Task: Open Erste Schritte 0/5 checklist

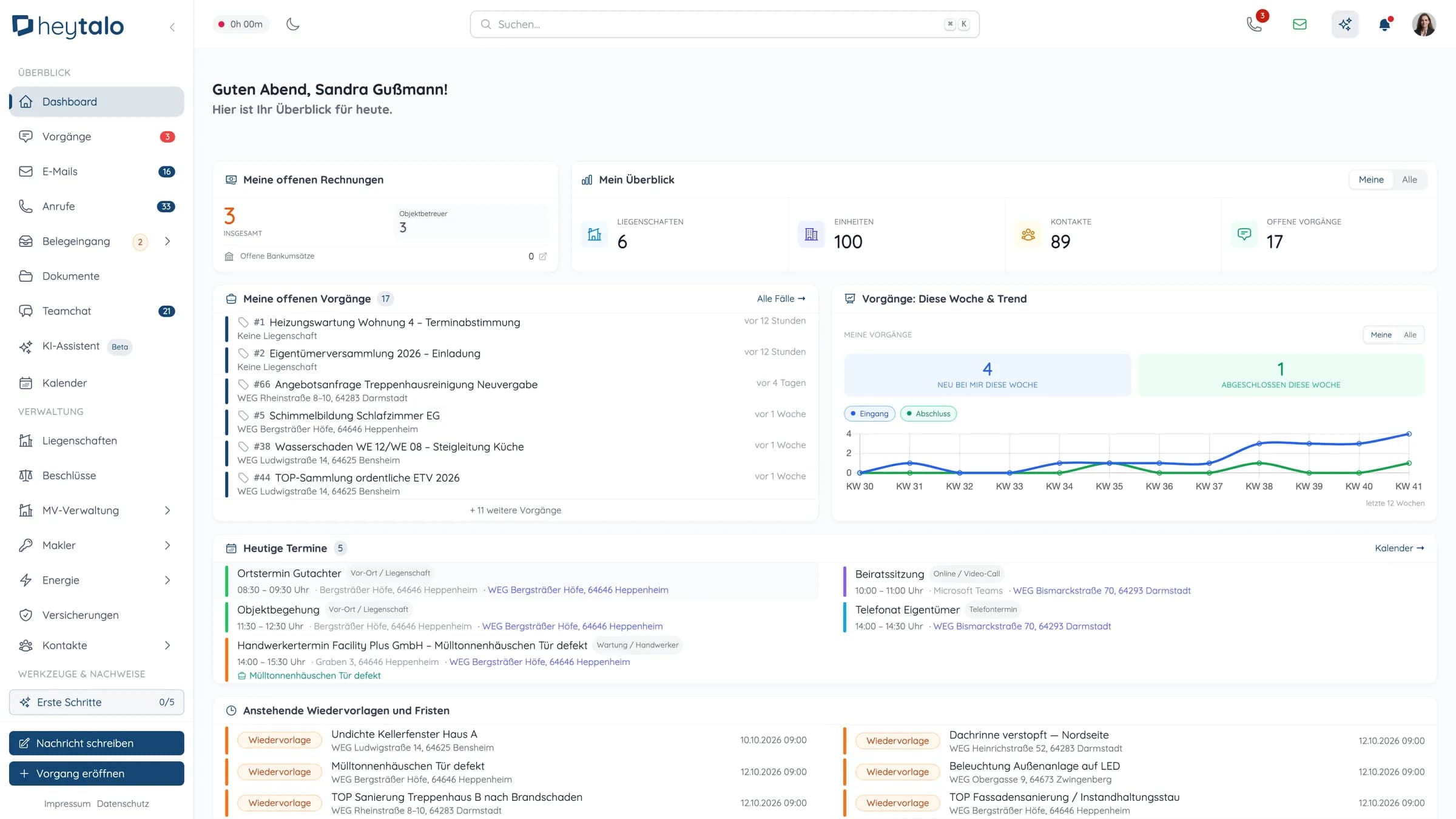Action: (96, 702)
